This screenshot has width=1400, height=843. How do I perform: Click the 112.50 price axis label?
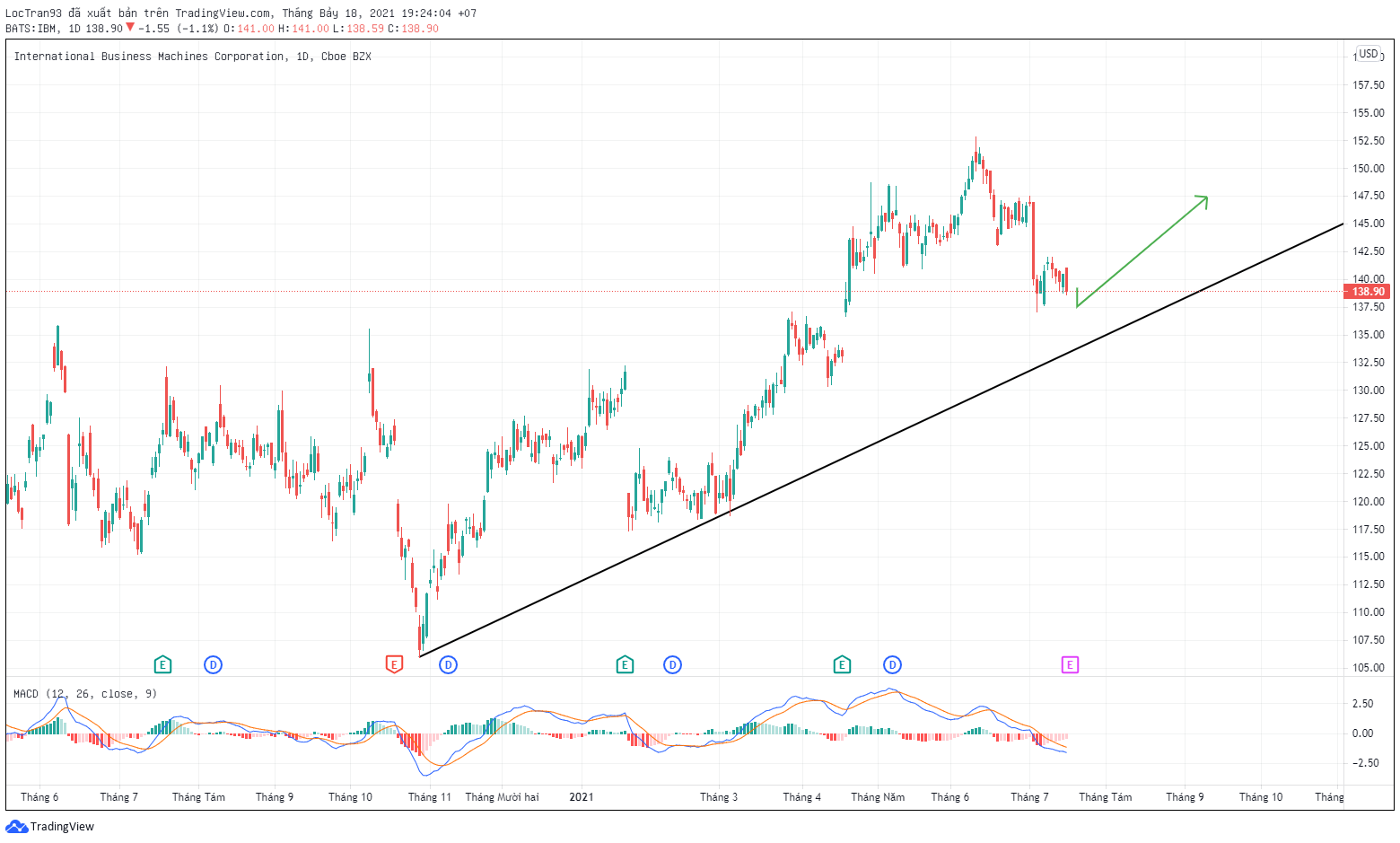pyautogui.click(x=1368, y=584)
